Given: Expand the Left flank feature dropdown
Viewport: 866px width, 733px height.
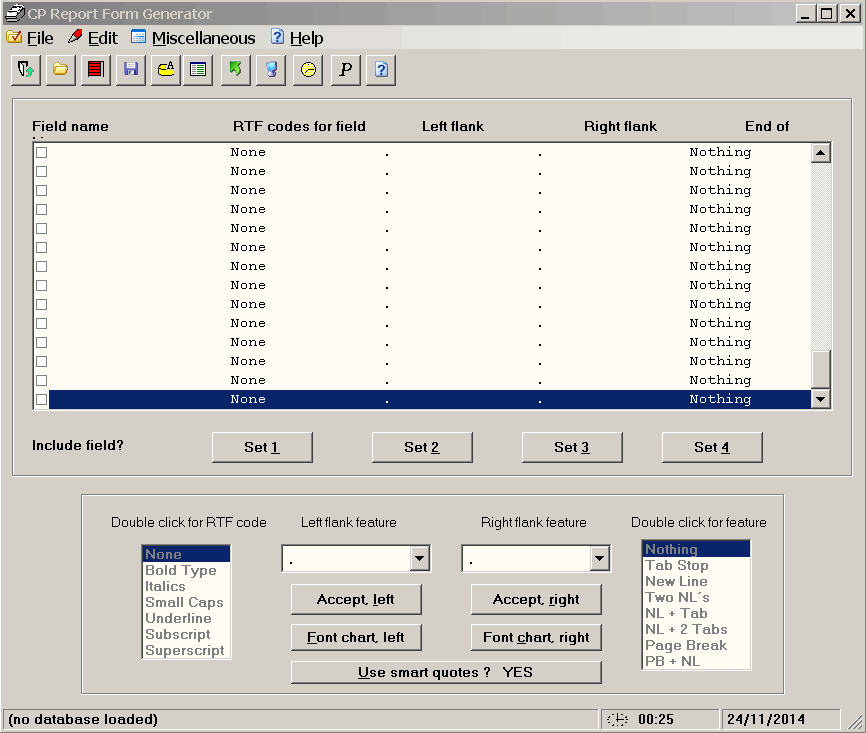Looking at the screenshot, I should pyautogui.click(x=420, y=559).
